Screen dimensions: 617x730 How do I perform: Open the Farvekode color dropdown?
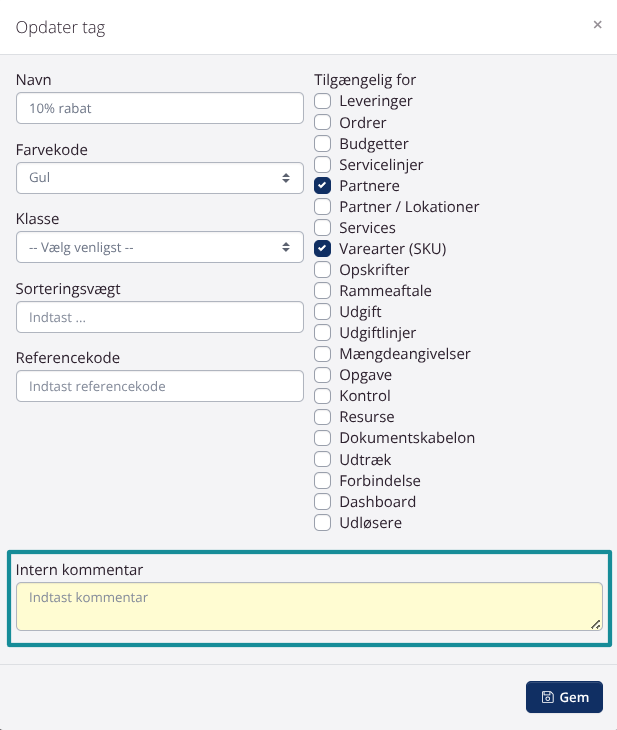pyautogui.click(x=160, y=178)
